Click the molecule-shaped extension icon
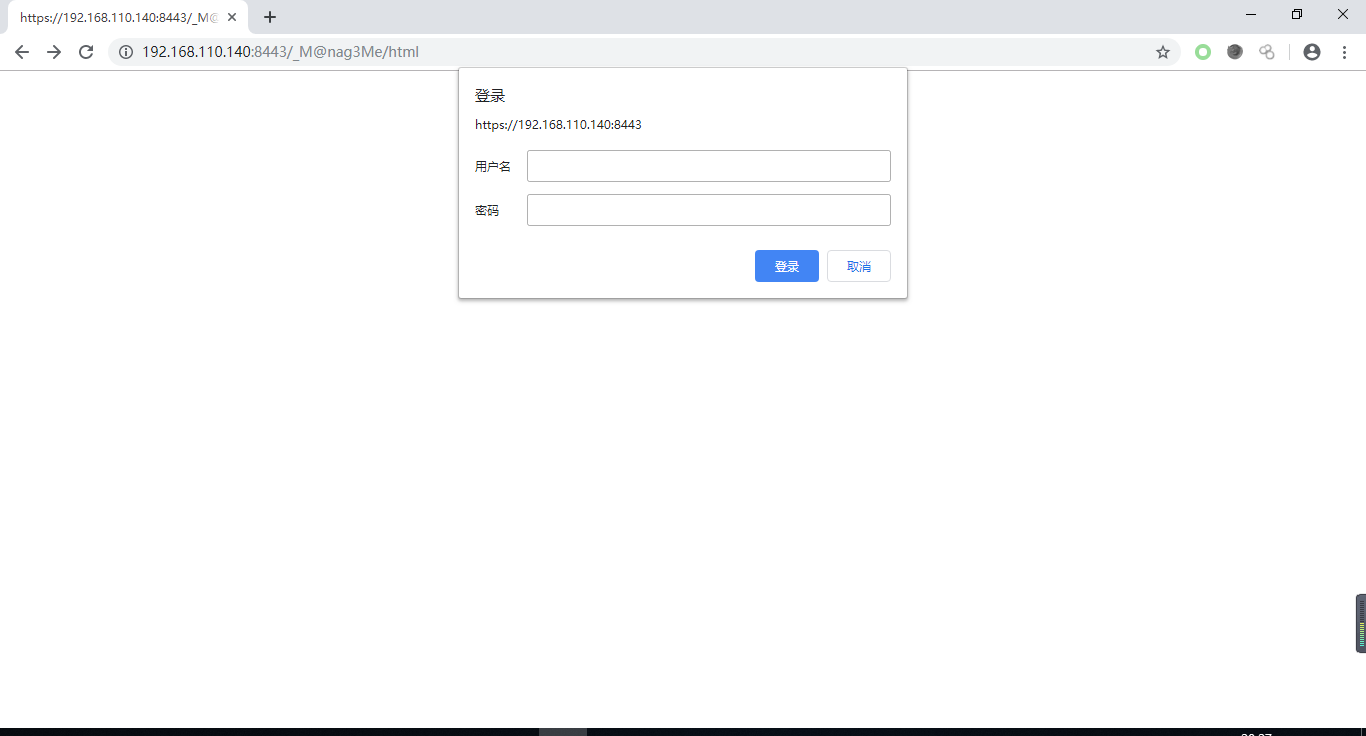 (1266, 51)
